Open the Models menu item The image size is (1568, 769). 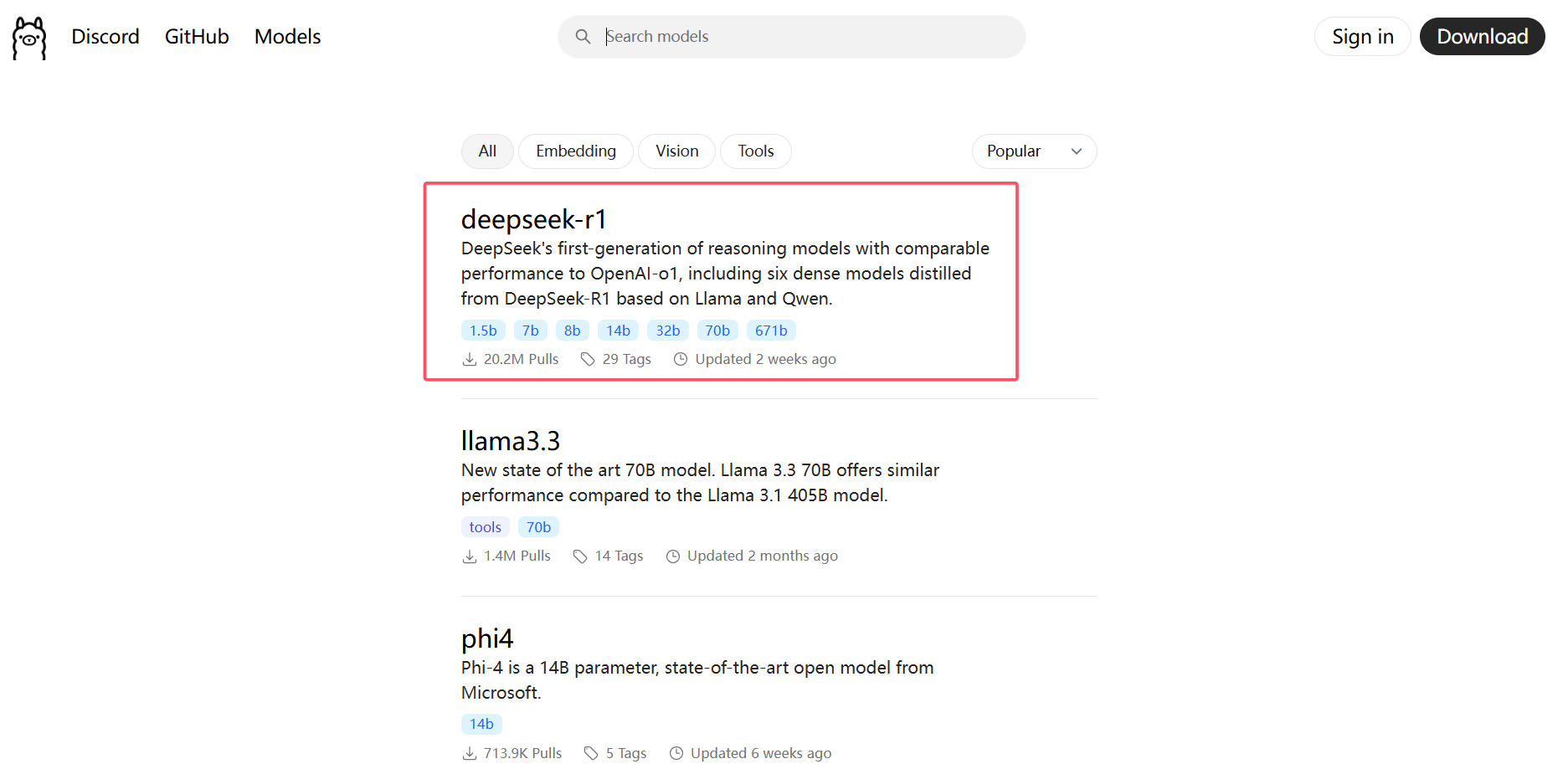pos(287,37)
